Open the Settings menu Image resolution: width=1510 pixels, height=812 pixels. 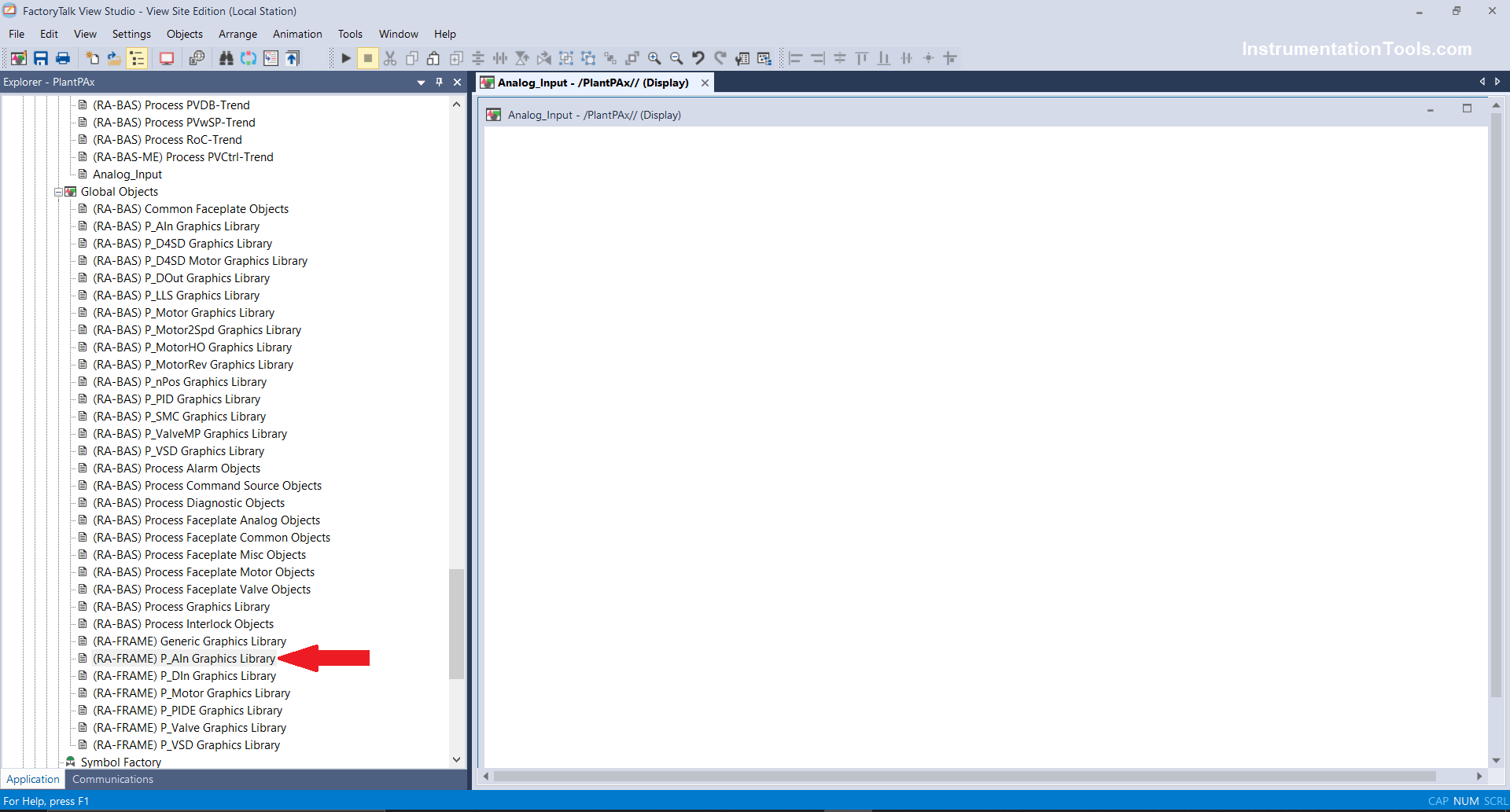tap(131, 34)
